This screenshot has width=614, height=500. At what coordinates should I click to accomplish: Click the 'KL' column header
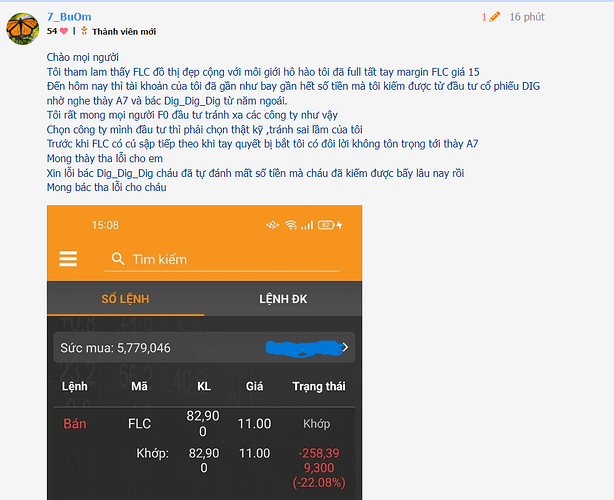tap(204, 386)
